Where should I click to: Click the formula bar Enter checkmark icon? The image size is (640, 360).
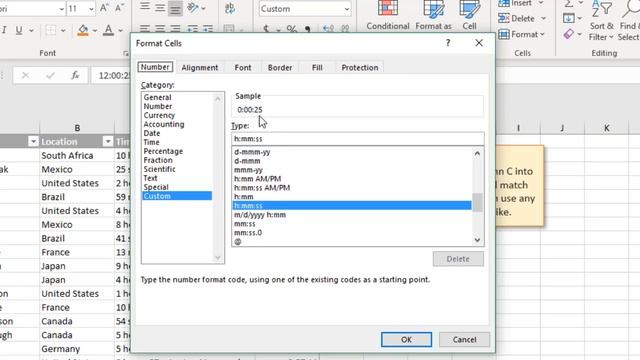50,76
